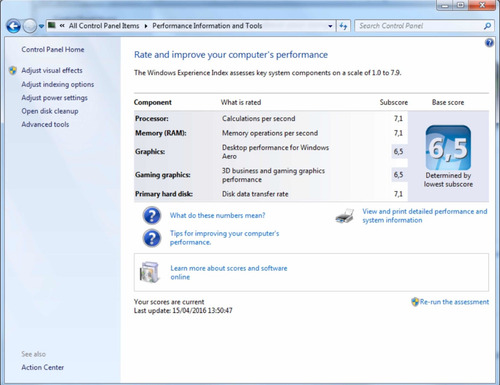Click the Back navigation arrow button

[x=13, y=26]
